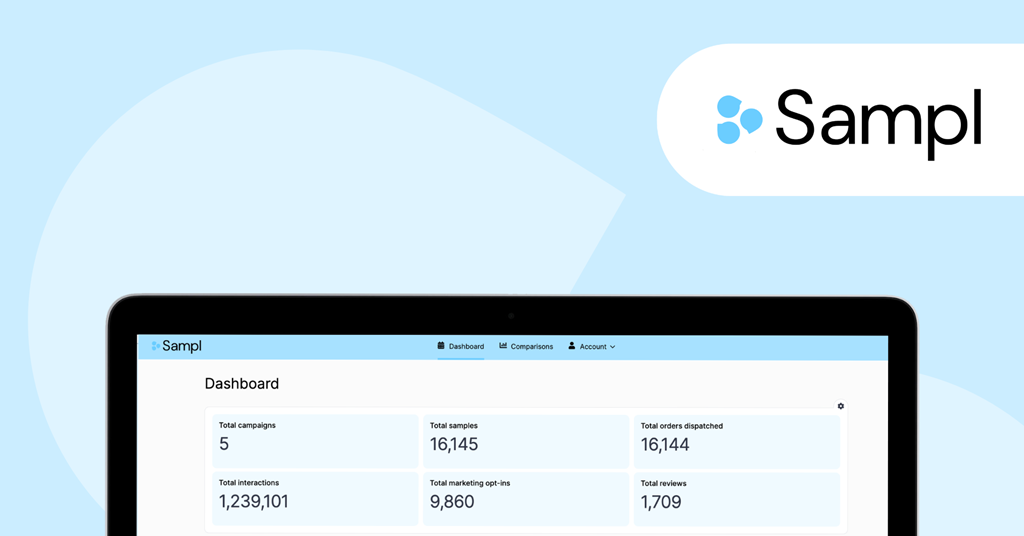Open the Account menu
The image size is (1024, 536).
pos(592,347)
